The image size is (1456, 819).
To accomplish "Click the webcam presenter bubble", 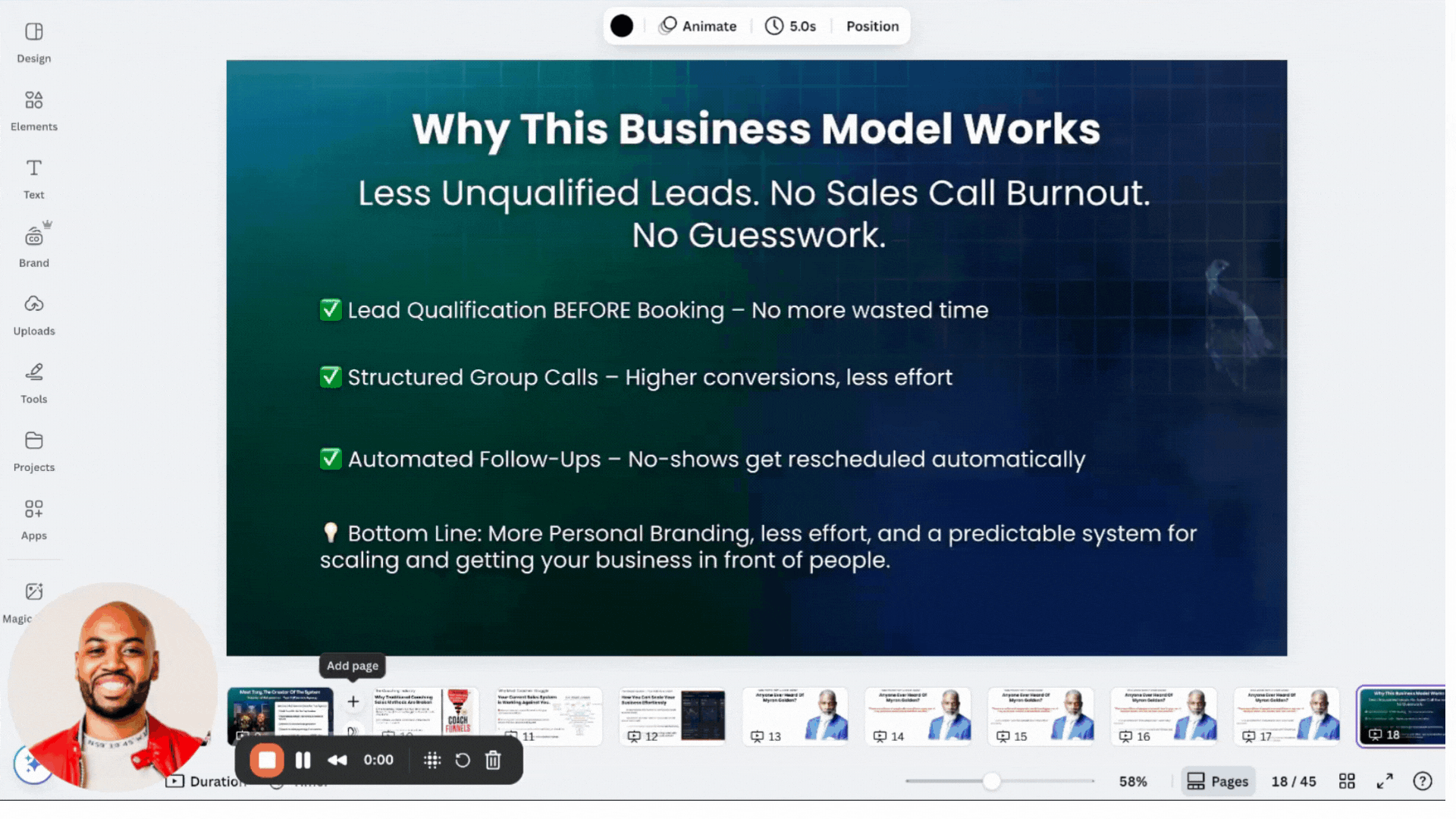I will (x=112, y=687).
